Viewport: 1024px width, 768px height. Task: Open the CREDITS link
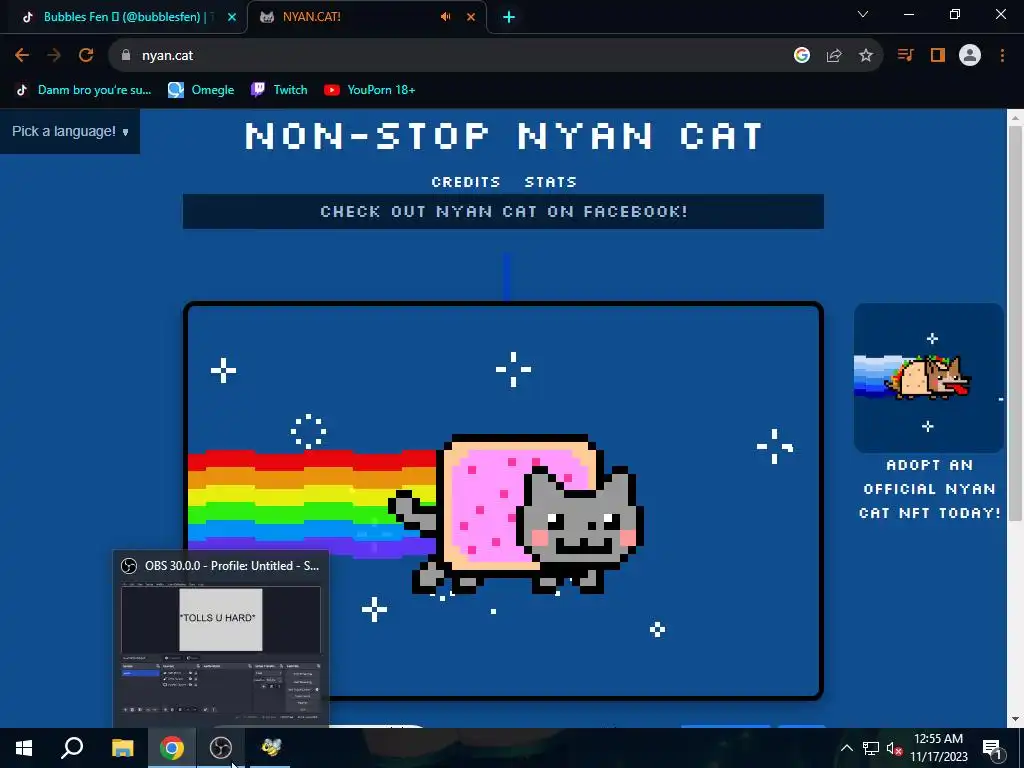[466, 182]
